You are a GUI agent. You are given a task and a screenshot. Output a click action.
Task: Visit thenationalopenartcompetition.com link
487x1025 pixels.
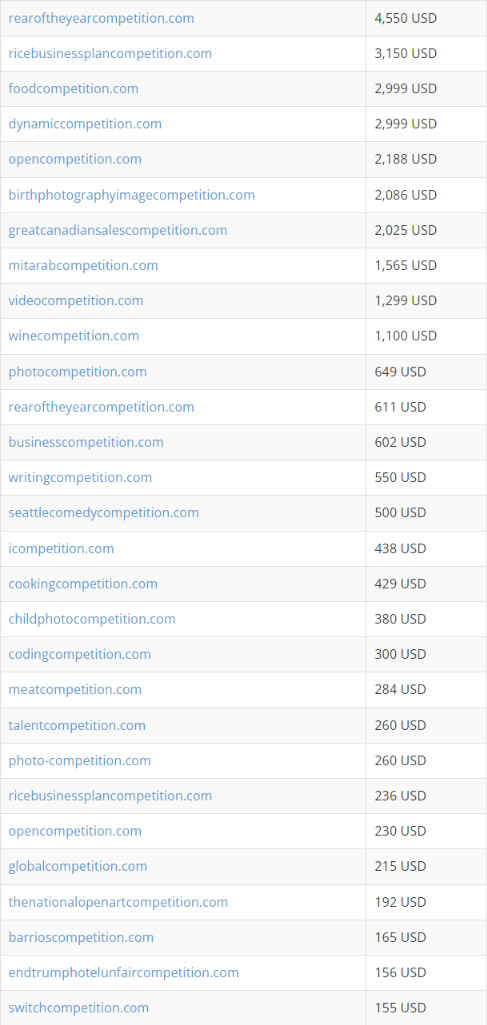tap(118, 902)
